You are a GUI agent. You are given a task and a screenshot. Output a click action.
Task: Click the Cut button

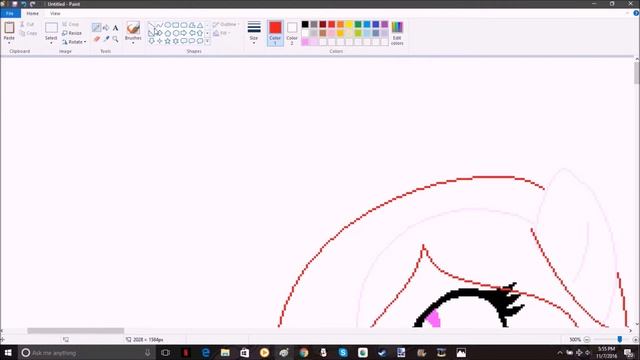tap(28, 24)
